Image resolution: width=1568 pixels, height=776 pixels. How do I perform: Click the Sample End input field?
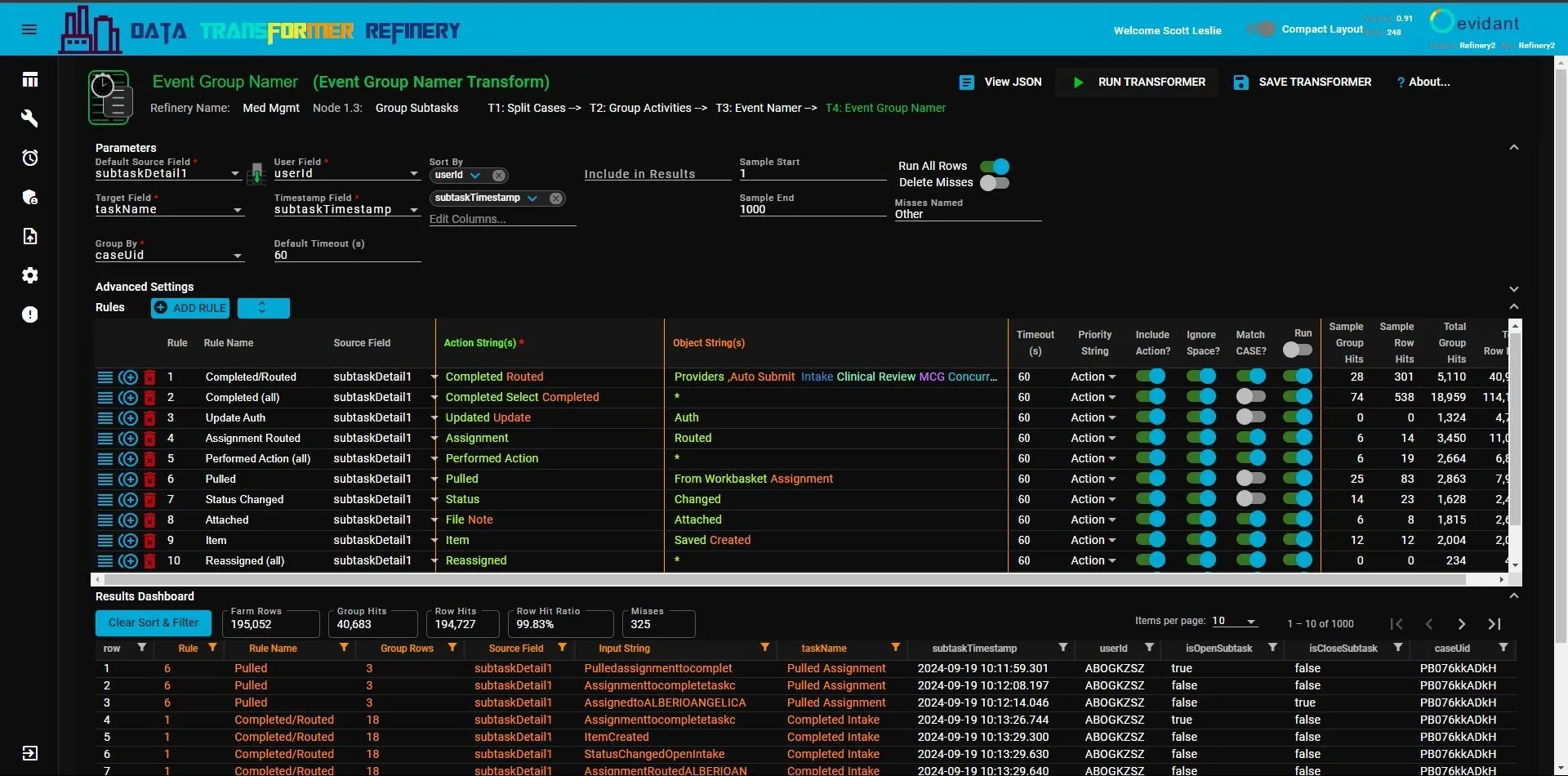pos(811,210)
